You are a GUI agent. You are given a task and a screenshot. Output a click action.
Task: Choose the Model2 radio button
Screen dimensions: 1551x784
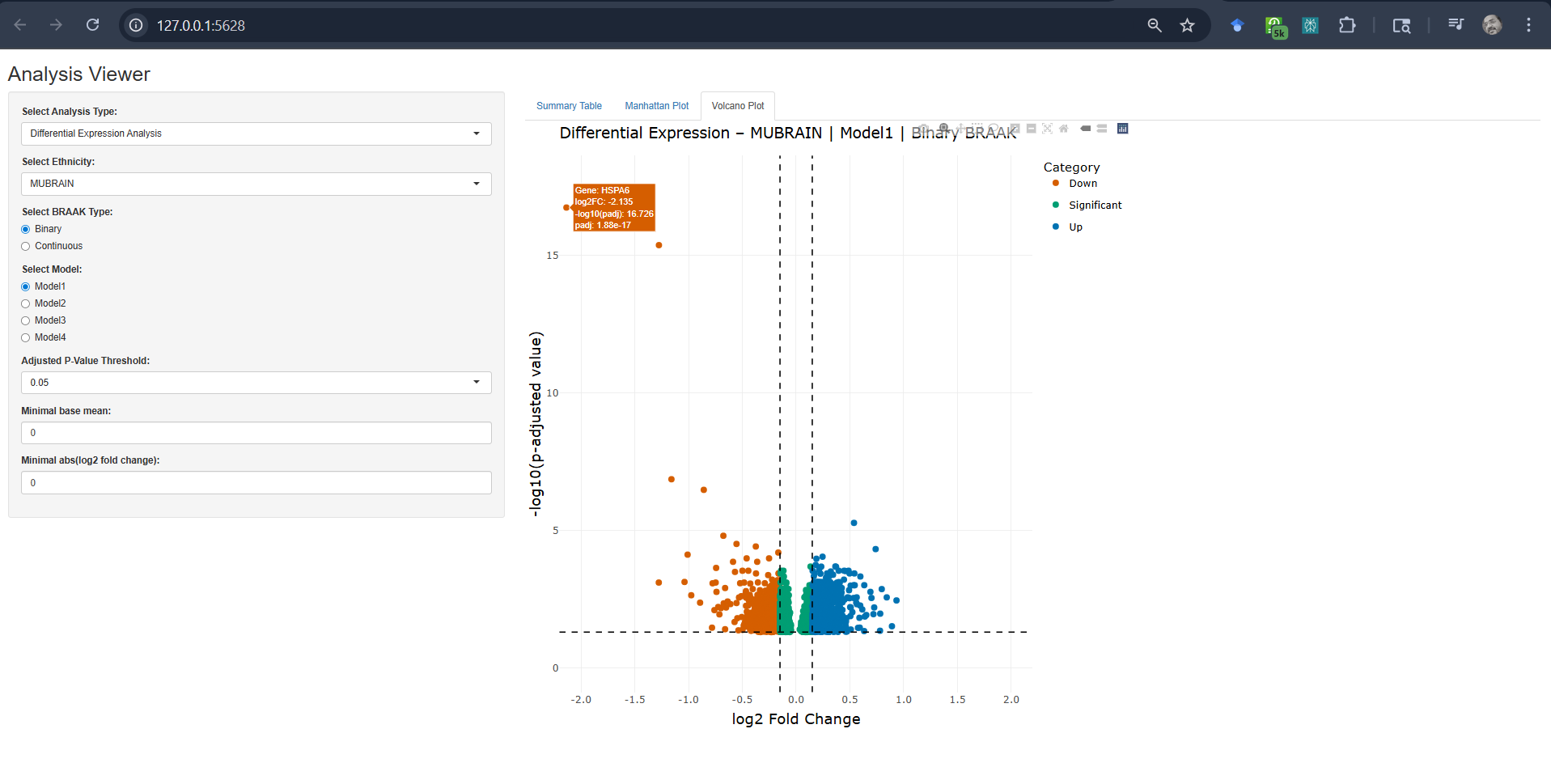click(x=26, y=303)
